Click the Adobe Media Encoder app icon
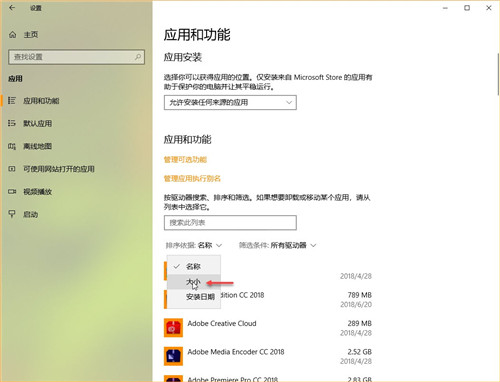The width and height of the screenshot is (500, 382). tap(173, 356)
